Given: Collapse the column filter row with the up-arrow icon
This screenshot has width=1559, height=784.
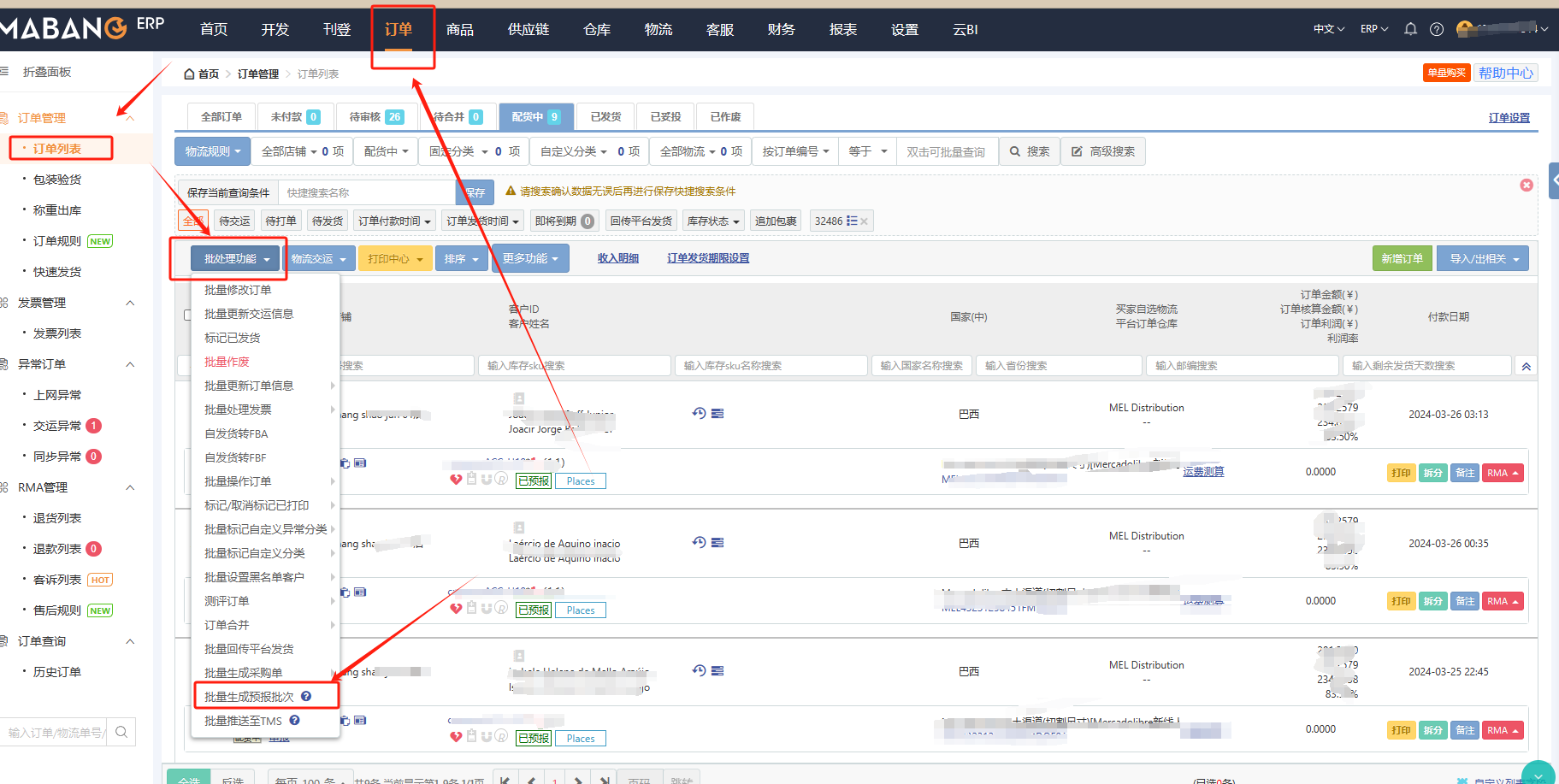Looking at the screenshot, I should point(1526,366).
